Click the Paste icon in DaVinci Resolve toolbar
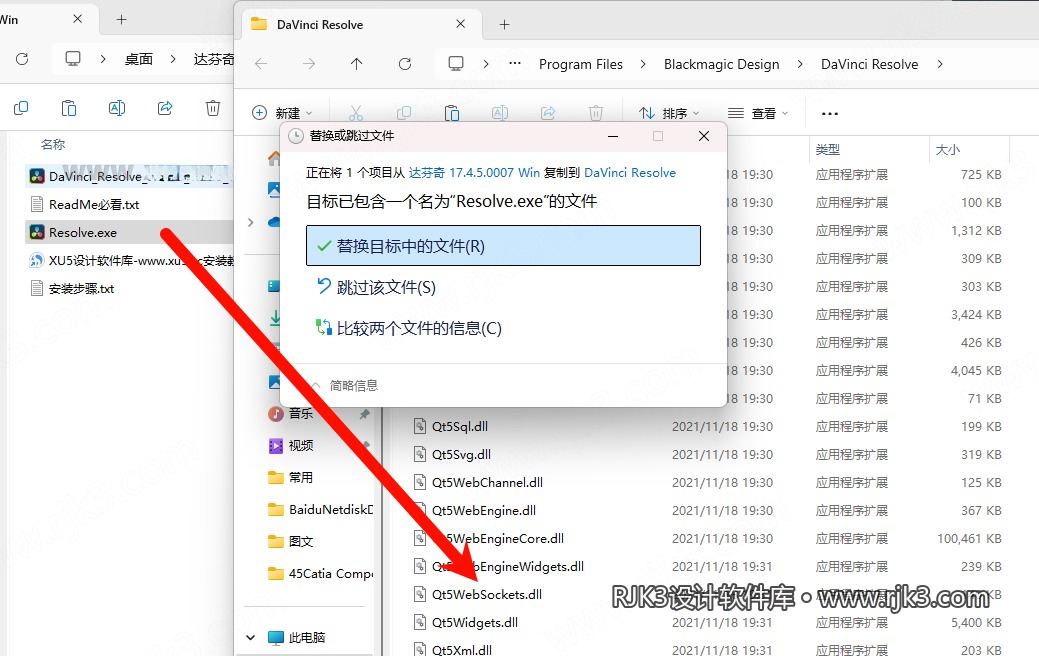Viewport: 1039px width, 656px height. click(x=452, y=113)
